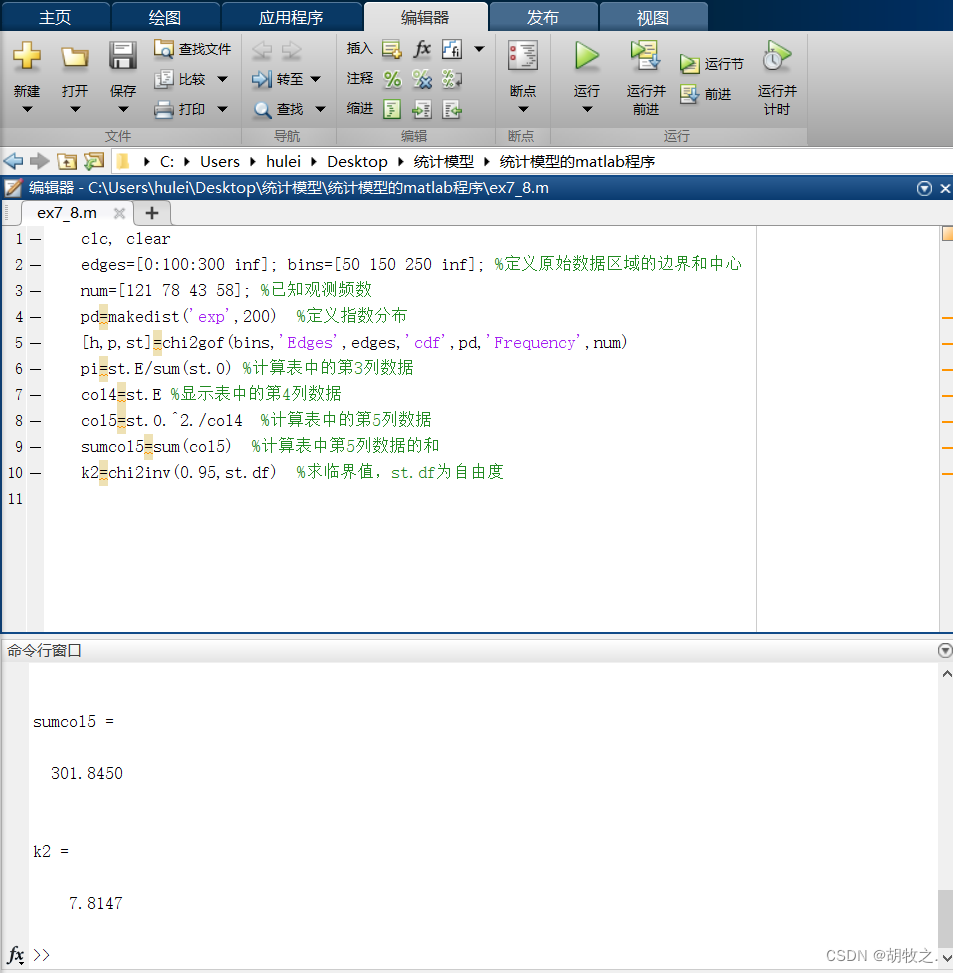
Task: Click the wrap comments icon in 注释 row
Action: click(452, 79)
